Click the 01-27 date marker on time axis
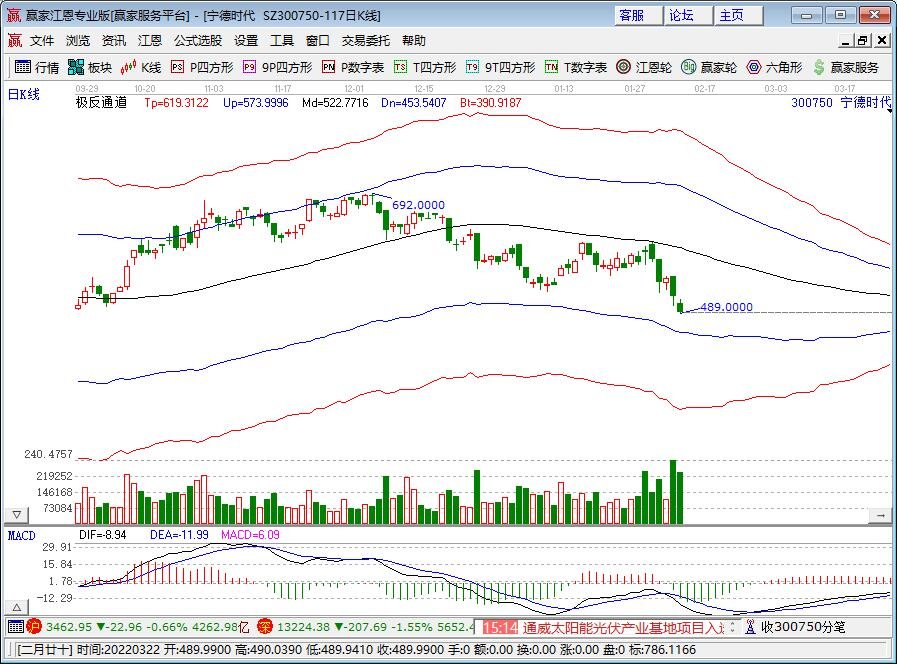This screenshot has width=897, height=664. [635, 89]
